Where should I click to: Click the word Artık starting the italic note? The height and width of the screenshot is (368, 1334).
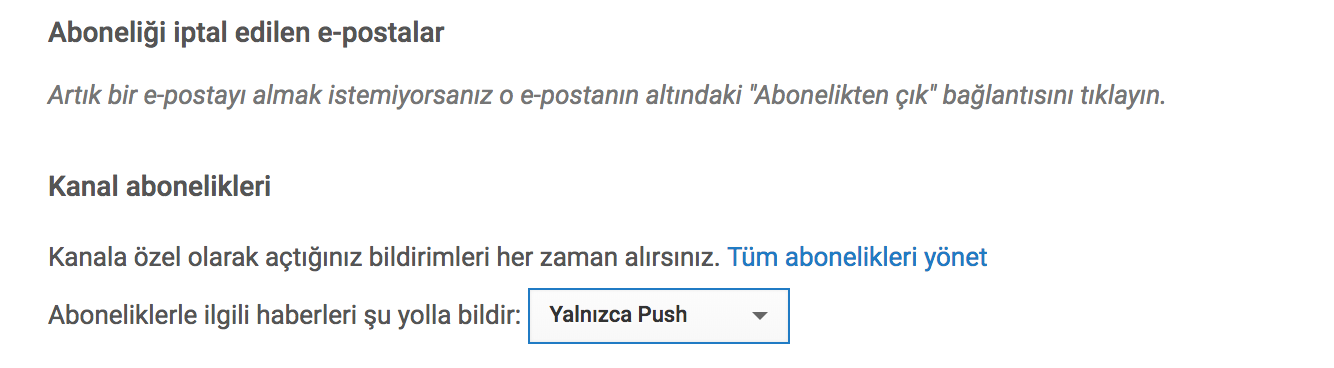(x=72, y=97)
